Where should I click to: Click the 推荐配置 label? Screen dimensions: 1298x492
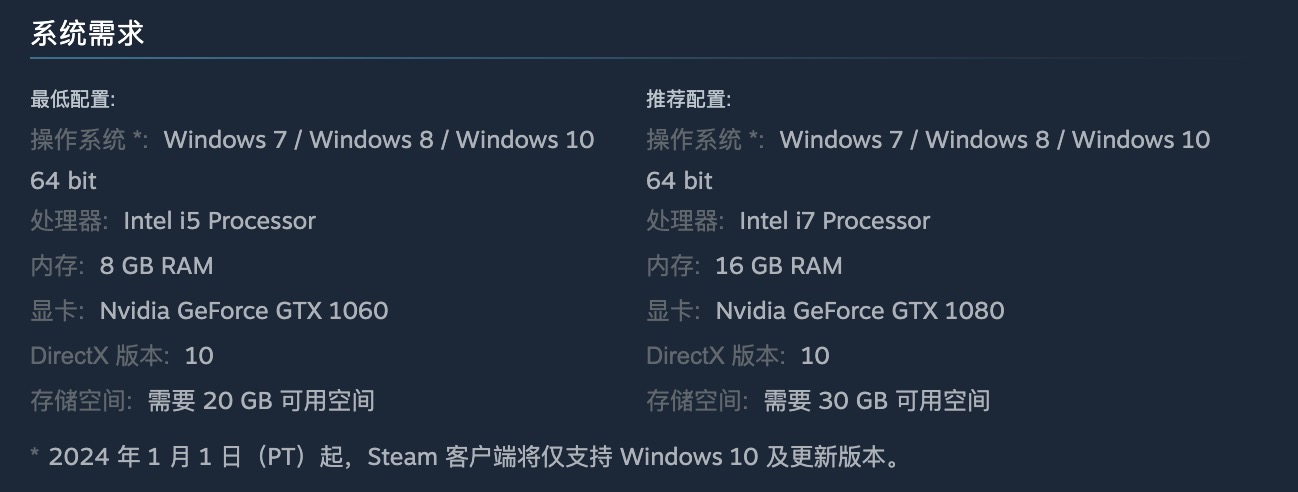point(689,99)
